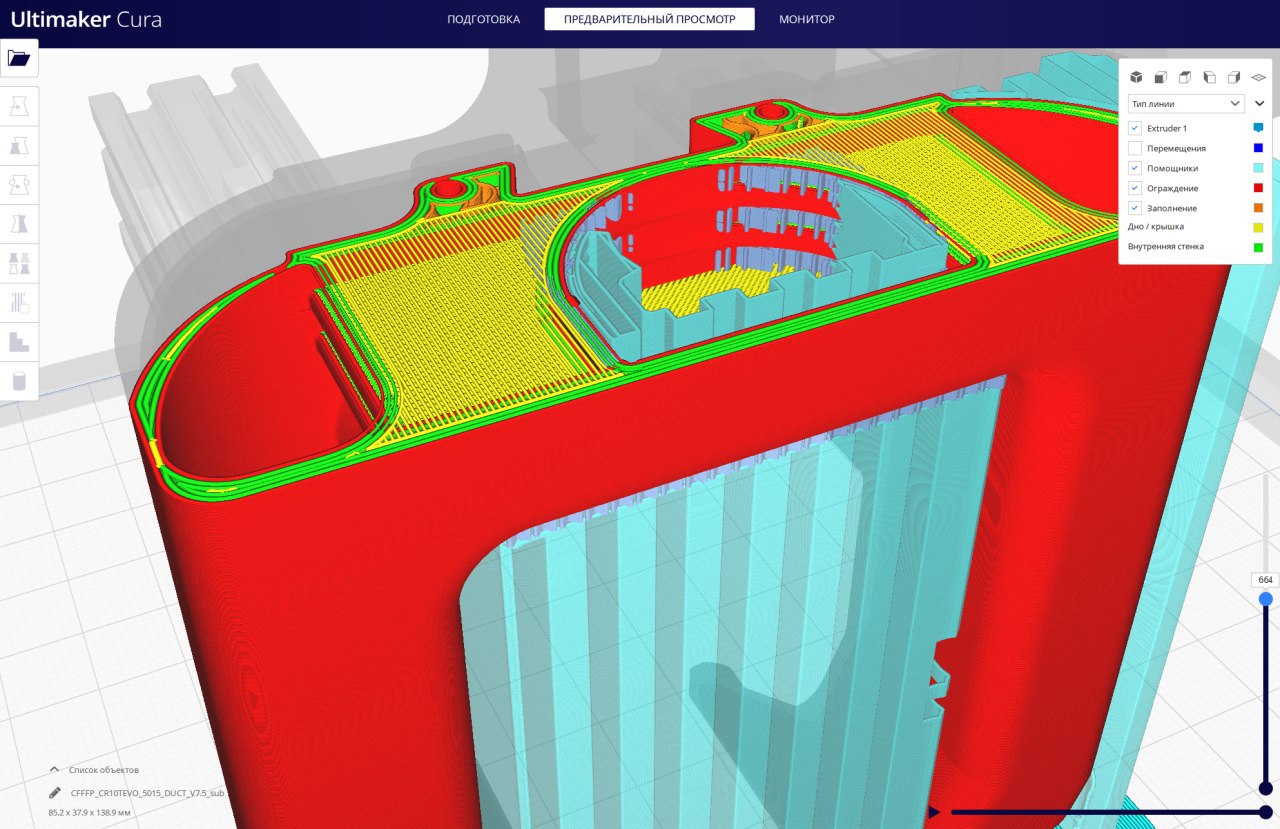Open the Тип линии color scheme dropdown
This screenshot has width=1280, height=829.
click(1186, 103)
